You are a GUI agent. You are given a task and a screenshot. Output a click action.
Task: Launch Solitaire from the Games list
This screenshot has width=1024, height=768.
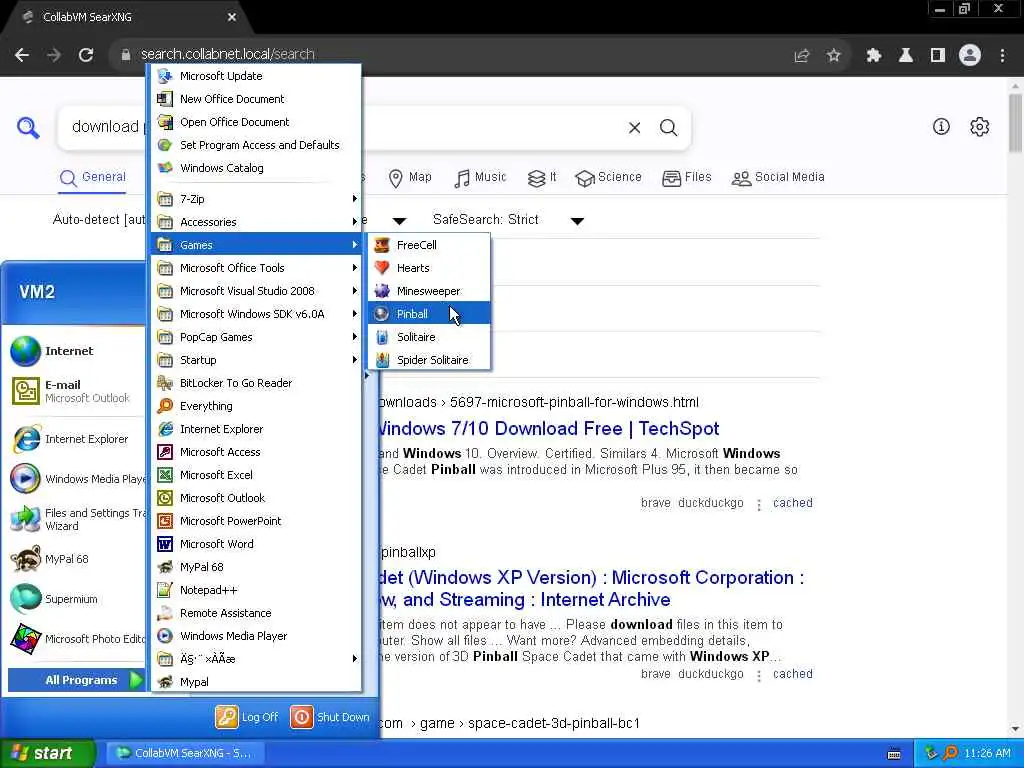point(429,337)
